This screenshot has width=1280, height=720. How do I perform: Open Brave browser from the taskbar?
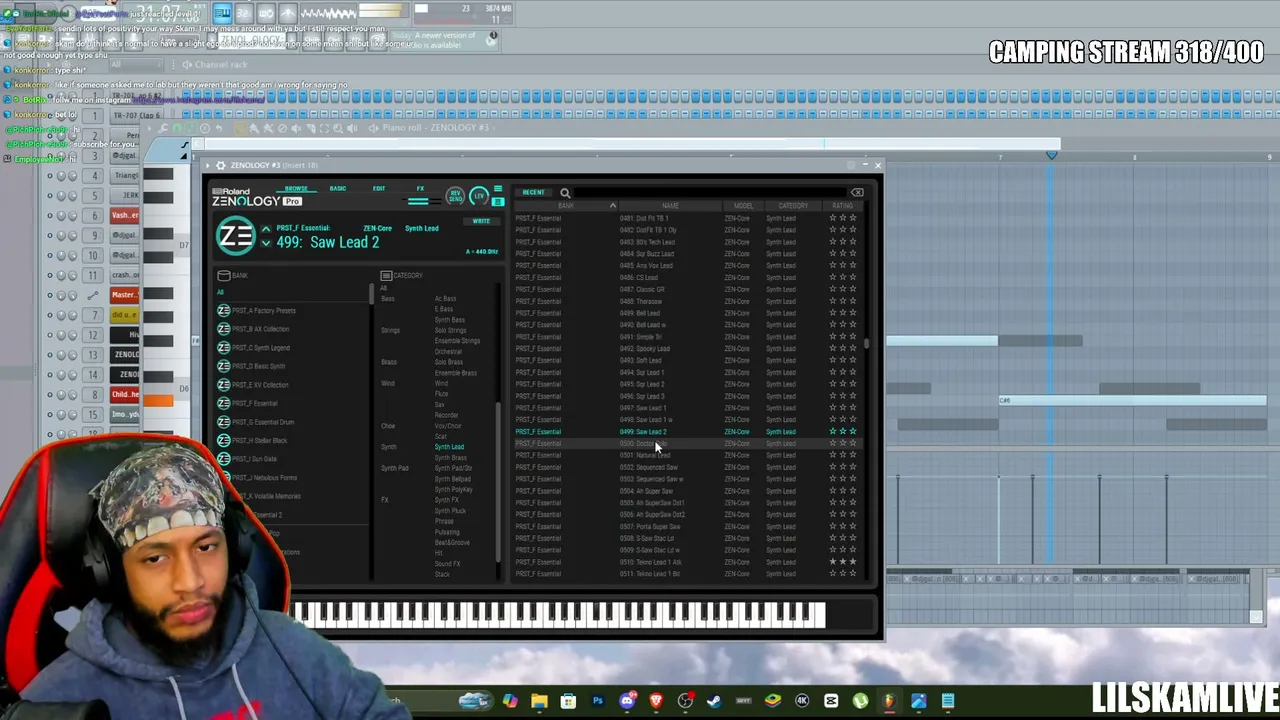656,701
